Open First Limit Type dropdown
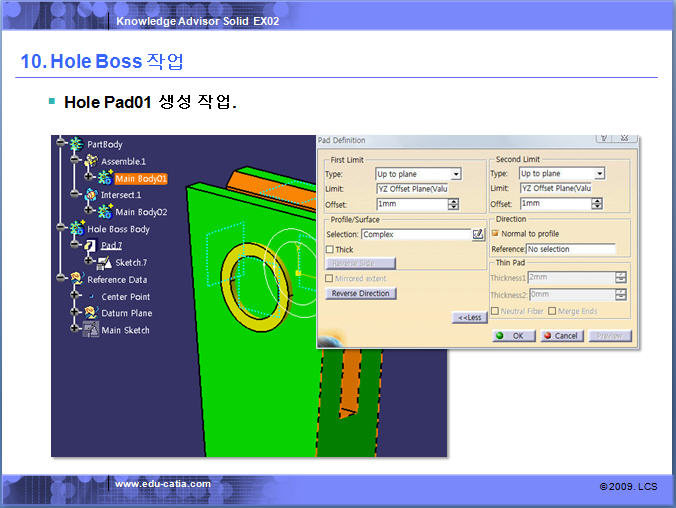 [x=456, y=174]
